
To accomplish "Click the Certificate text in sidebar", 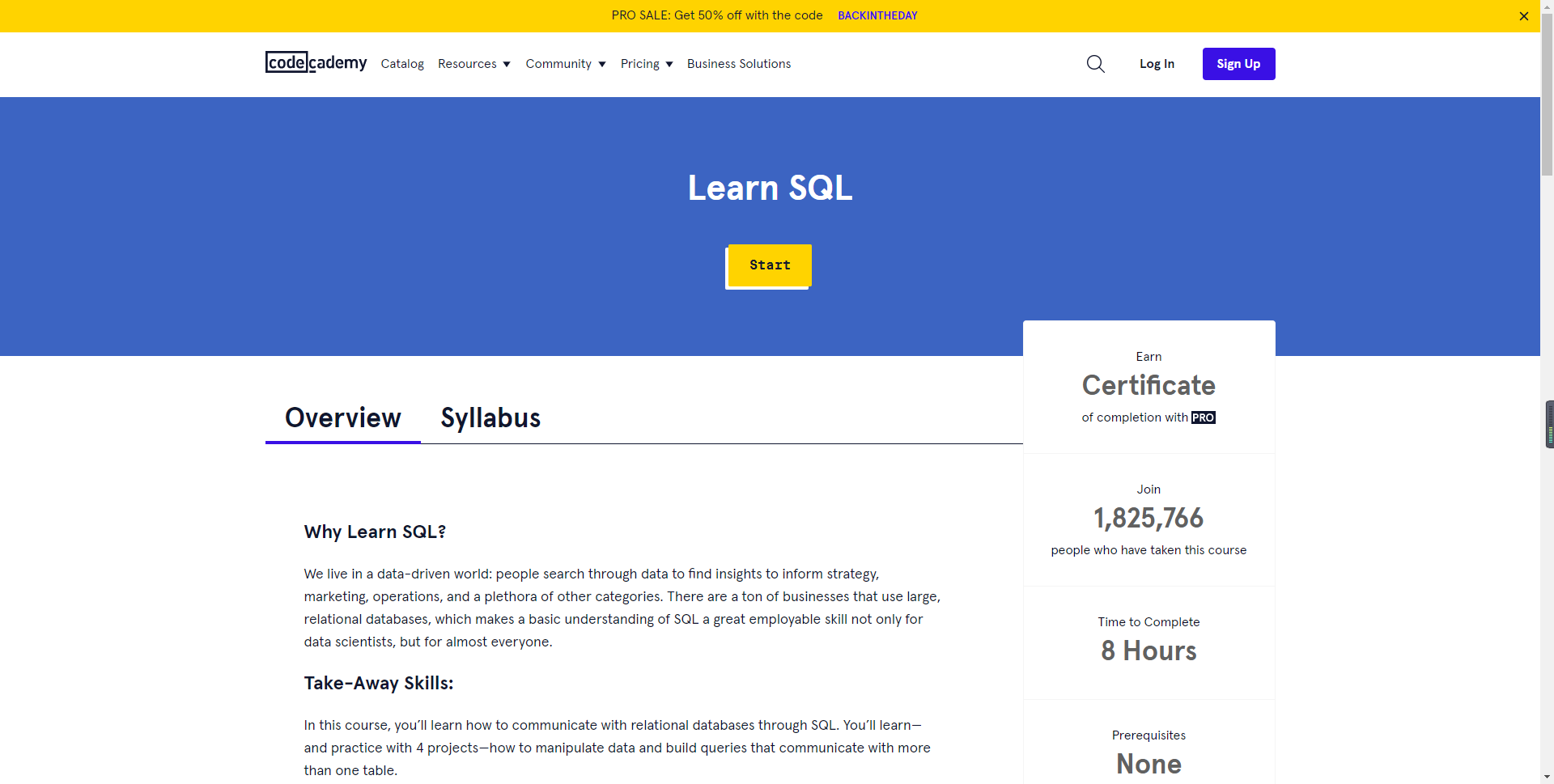I will (x=1149, y=385).
